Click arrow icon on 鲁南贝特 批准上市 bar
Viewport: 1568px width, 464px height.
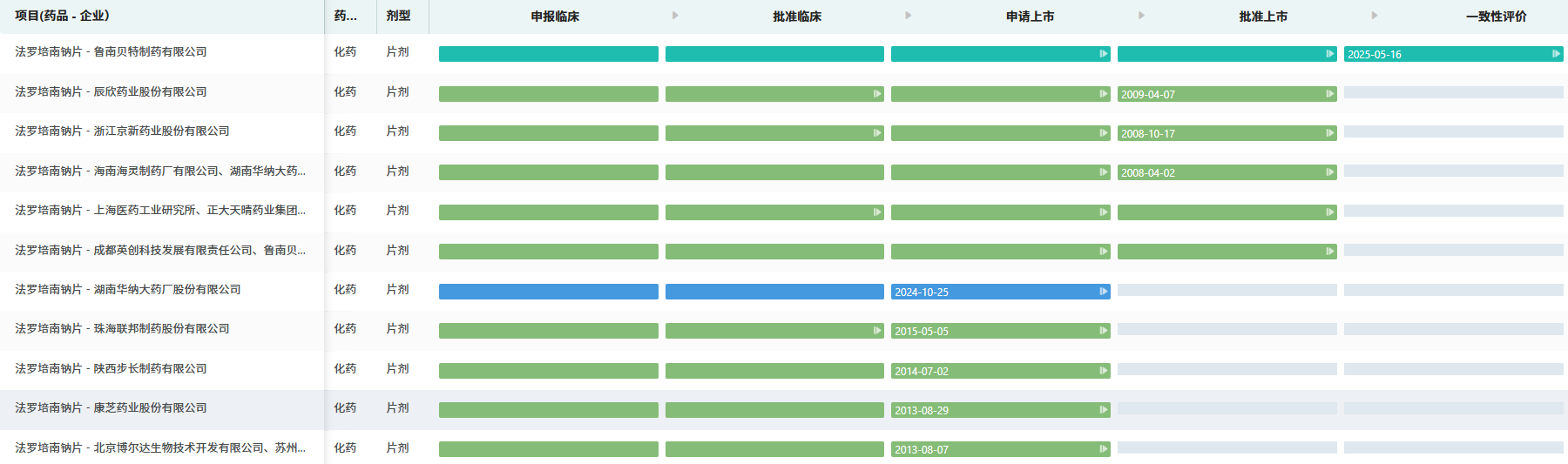(1329, 54)
